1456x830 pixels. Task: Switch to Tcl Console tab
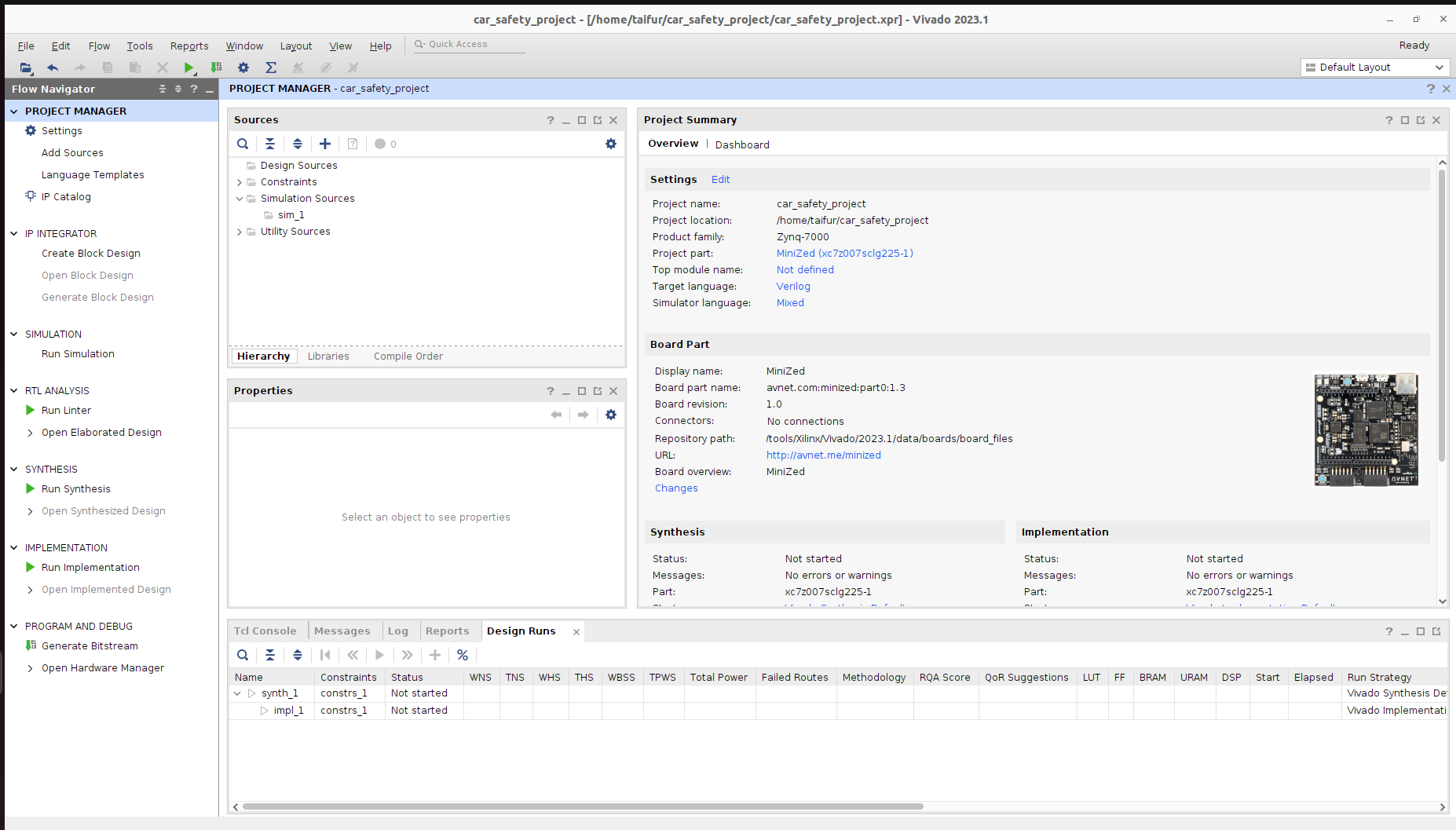[265, 631]
